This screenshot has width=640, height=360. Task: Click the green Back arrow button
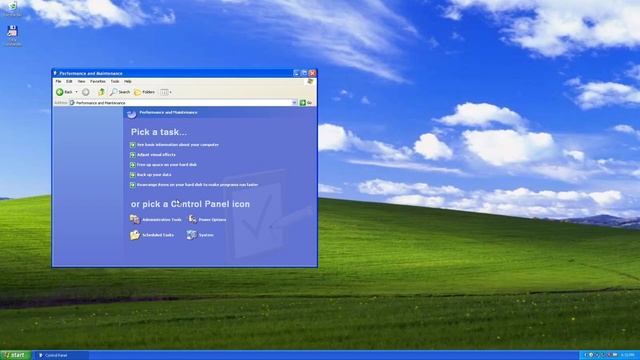pyautogui.click(x=64, y=92)
